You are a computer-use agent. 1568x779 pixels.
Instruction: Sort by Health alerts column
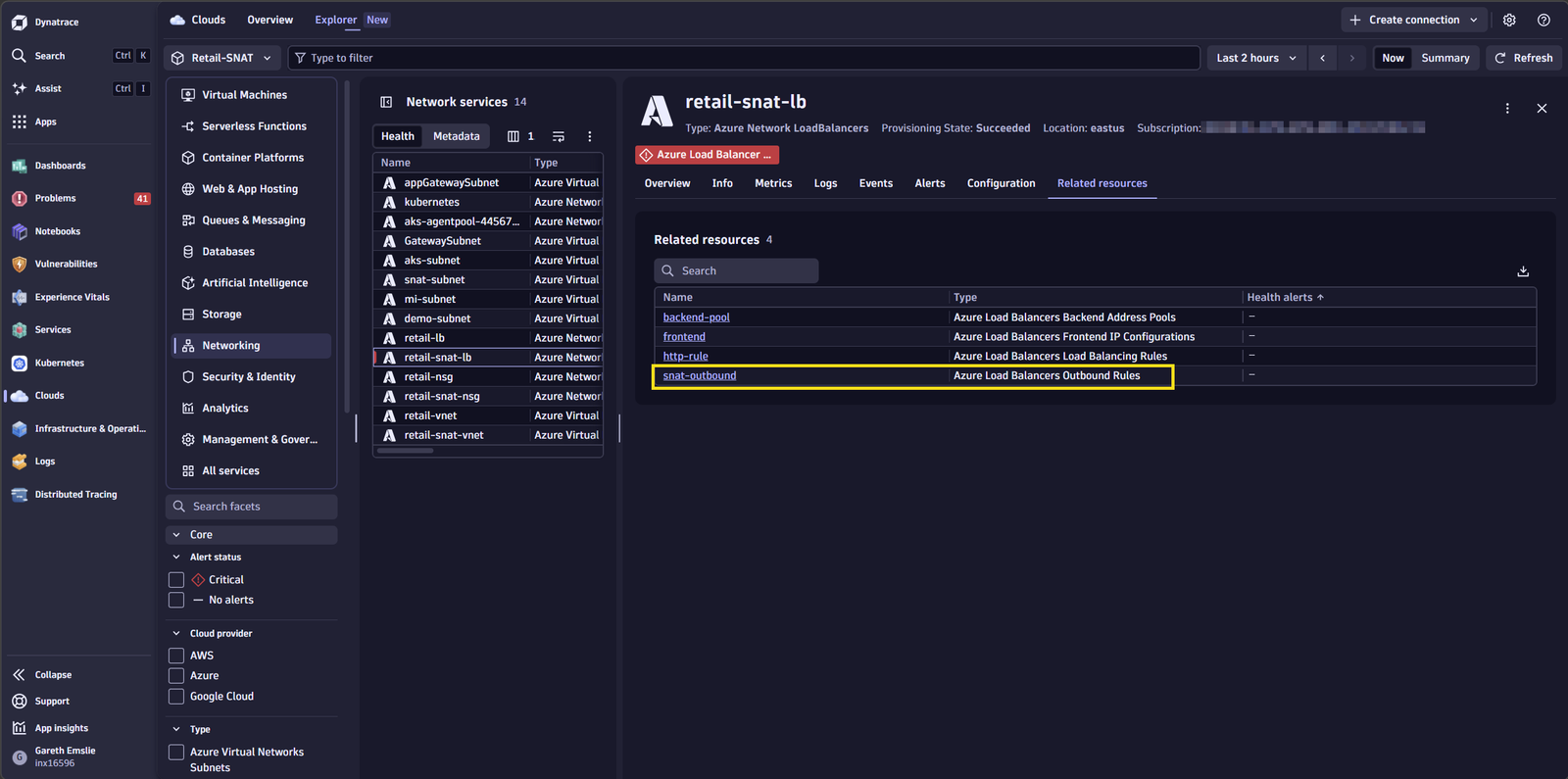(x=1285, y=297)
